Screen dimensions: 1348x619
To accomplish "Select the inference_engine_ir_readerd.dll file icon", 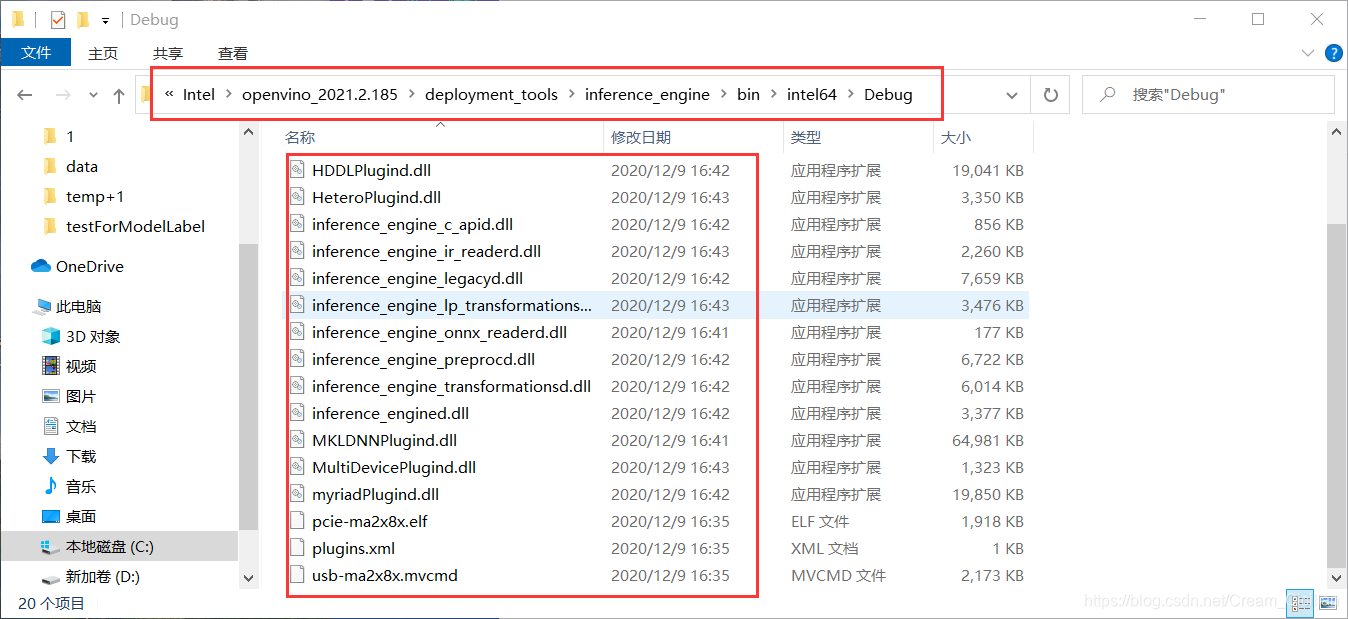I will (296, 252).
